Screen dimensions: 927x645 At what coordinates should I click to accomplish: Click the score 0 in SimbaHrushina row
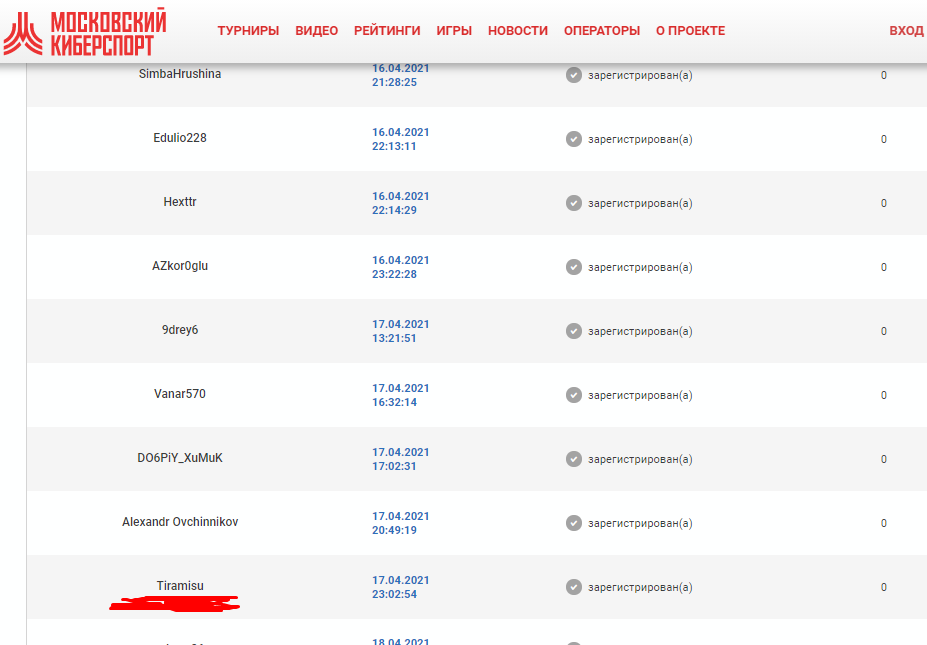pyautogui.click(x=884, y=75)
